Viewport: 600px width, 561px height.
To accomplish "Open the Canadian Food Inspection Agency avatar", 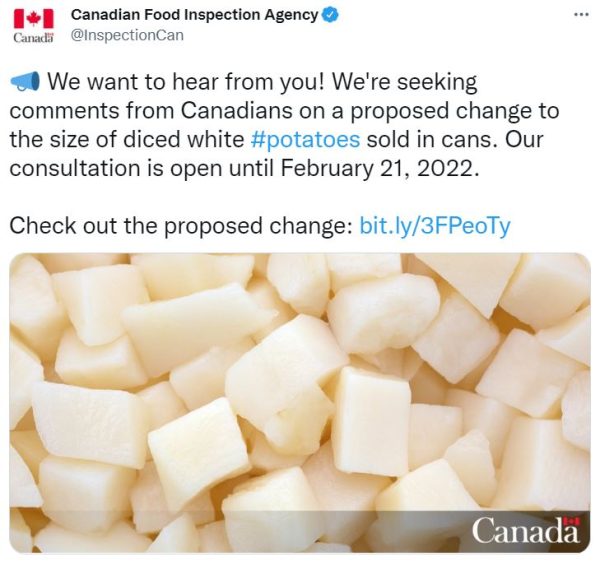I will coord(33,25).
